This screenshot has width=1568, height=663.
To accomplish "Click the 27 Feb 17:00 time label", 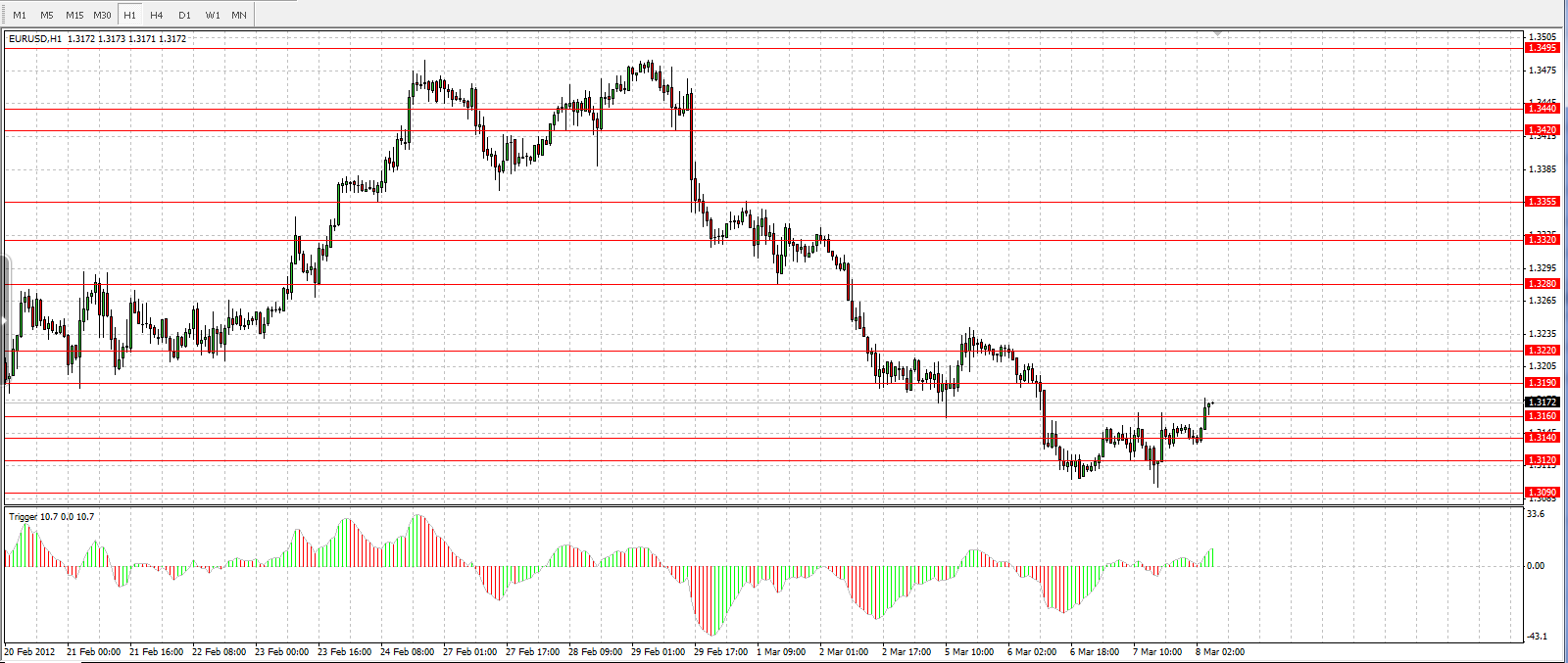I will click(532, 652).
